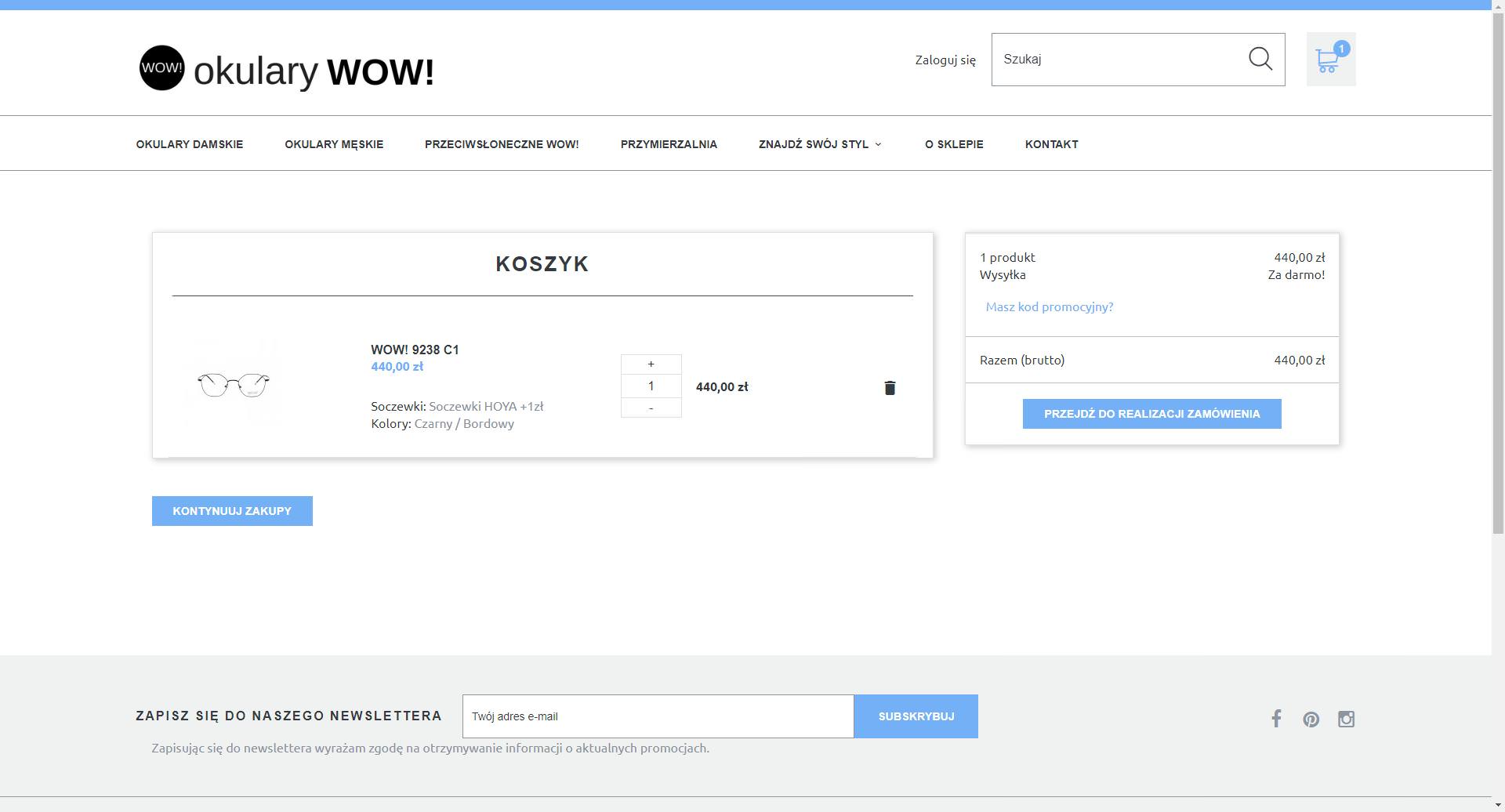
Task: Open the Instagram icon link
Action: [x=1346, y=720]
